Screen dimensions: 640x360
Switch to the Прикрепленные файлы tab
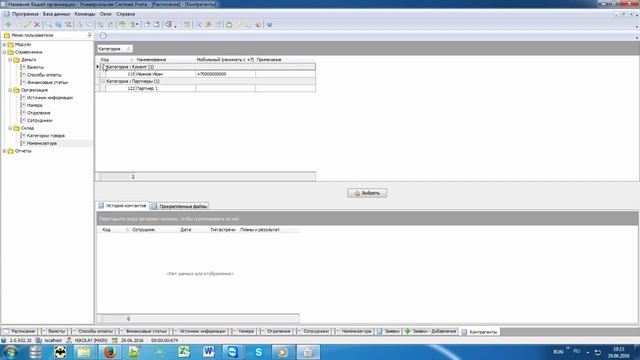179,206
